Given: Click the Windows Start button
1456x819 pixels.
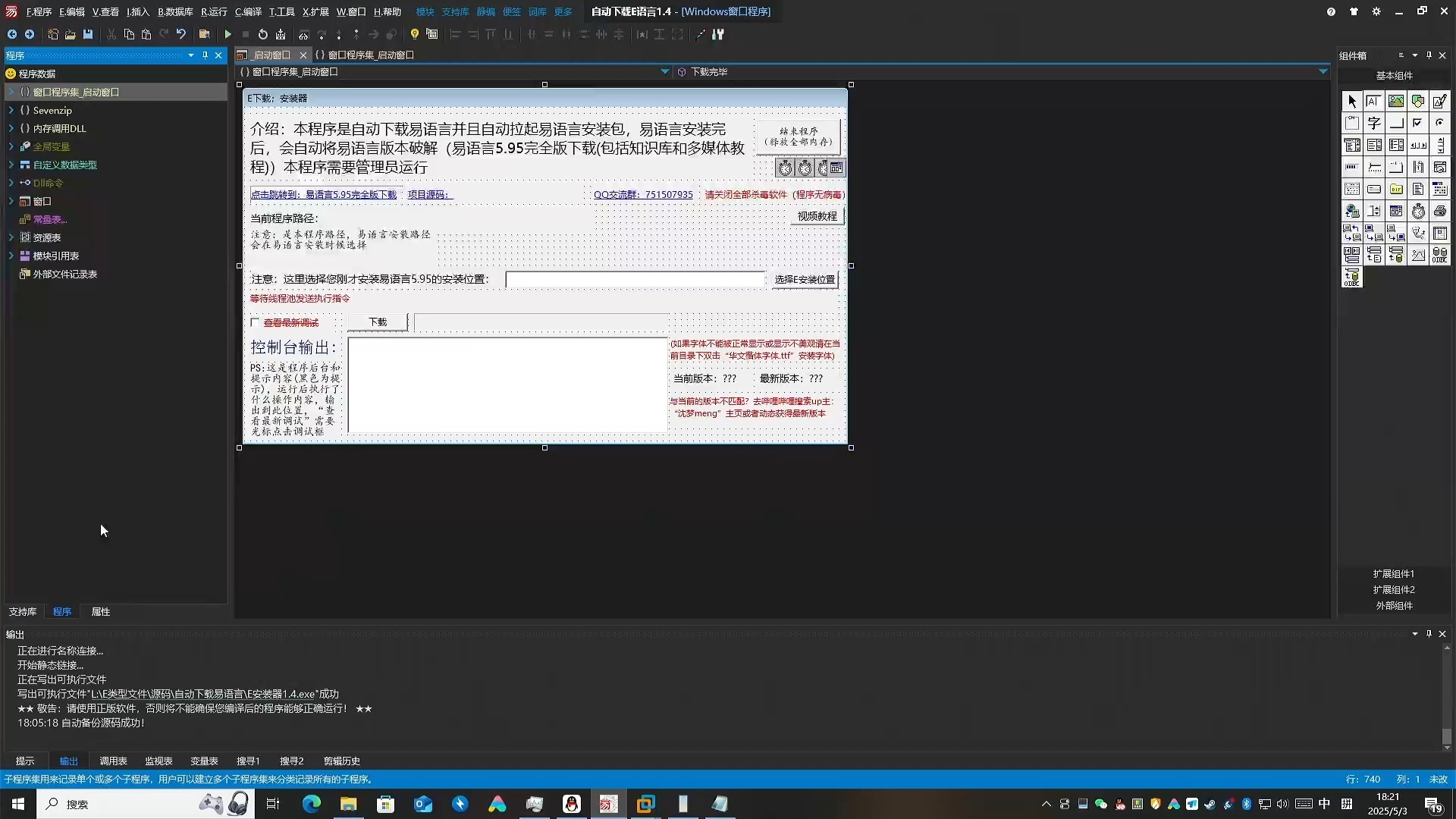Looking at the screenshot, I should pyautogui.click(x=18, y=804).
